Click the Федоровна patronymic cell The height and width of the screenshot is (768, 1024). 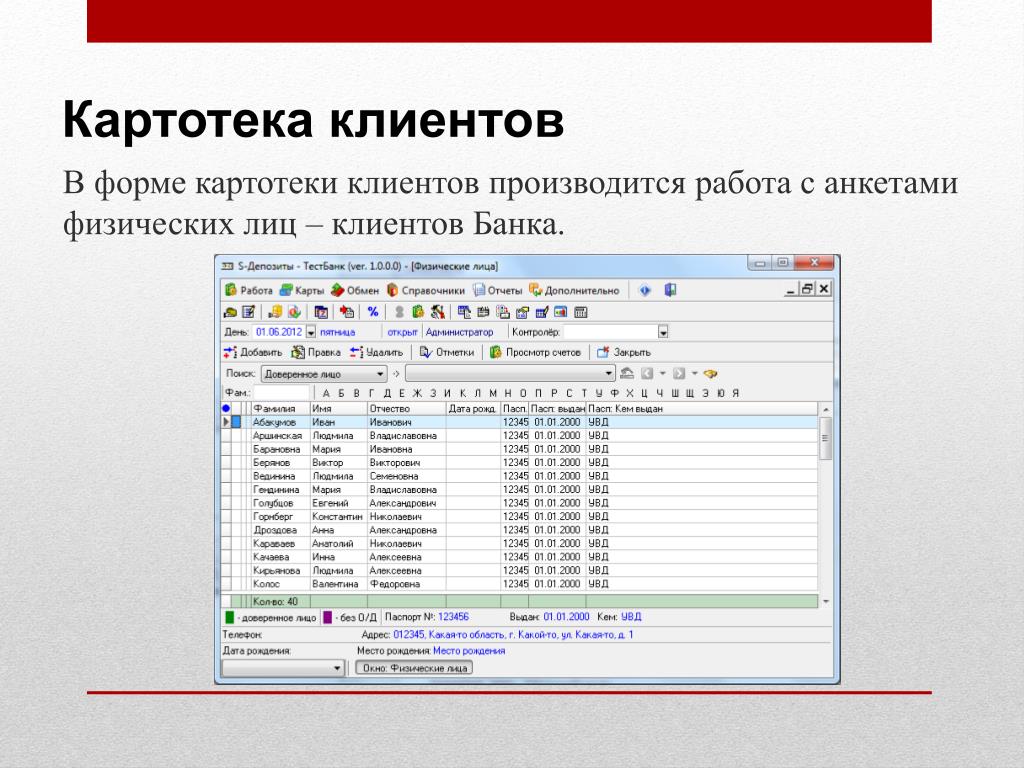406,584
